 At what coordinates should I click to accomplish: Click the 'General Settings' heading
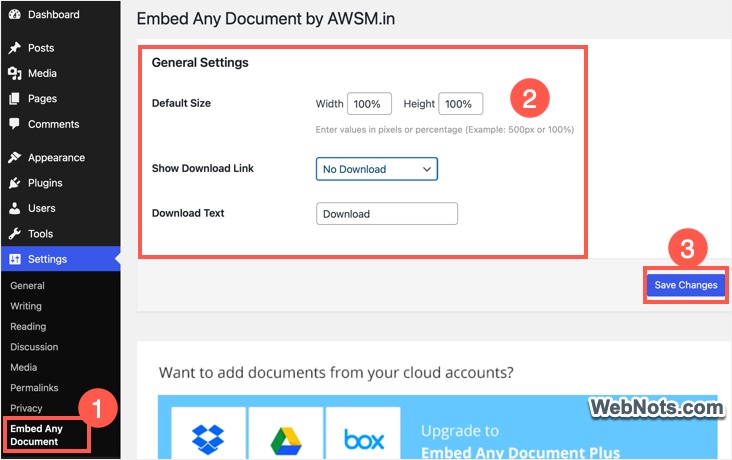point(200,63)
